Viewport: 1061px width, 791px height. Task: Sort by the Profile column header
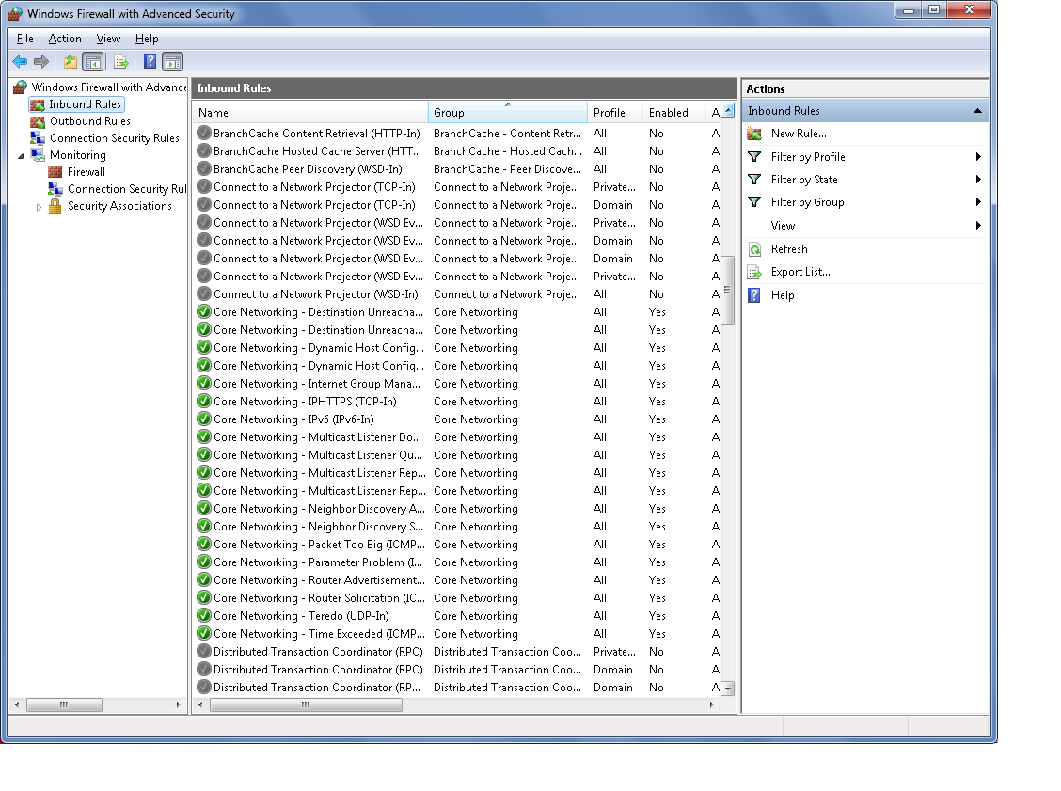[x=615, y=113]
